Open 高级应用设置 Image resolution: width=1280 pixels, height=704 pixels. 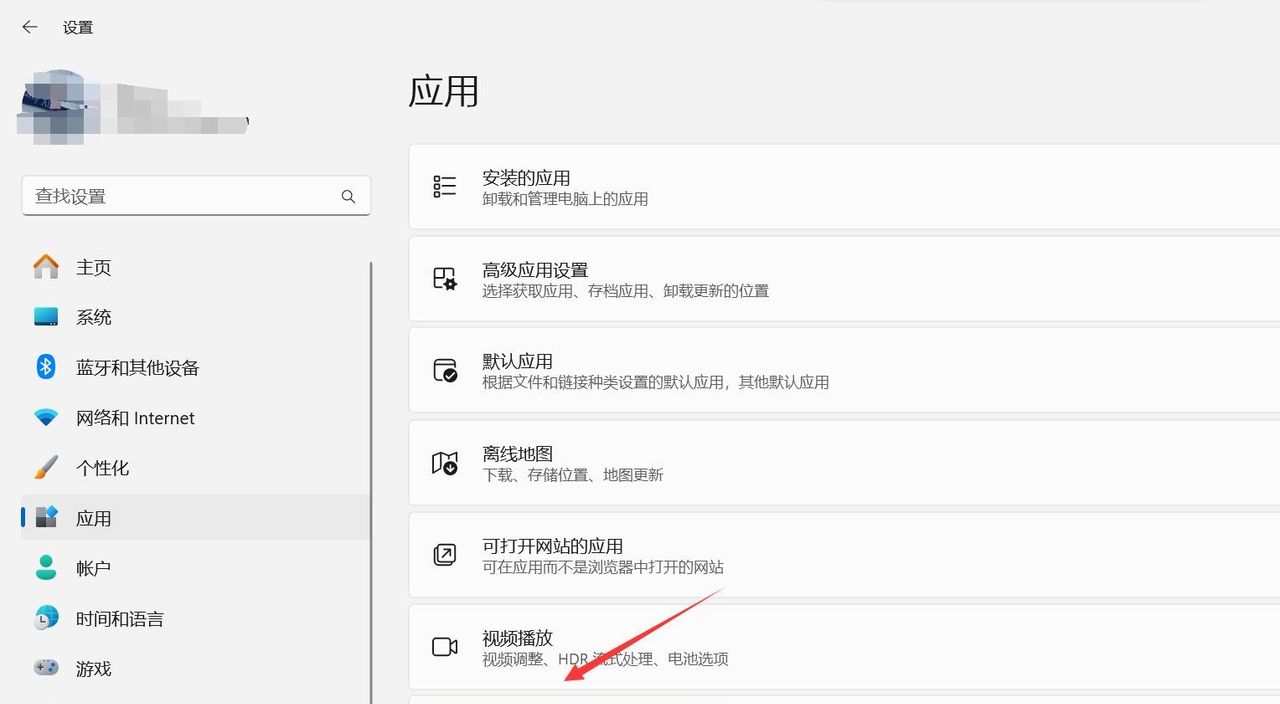point(700,278)
